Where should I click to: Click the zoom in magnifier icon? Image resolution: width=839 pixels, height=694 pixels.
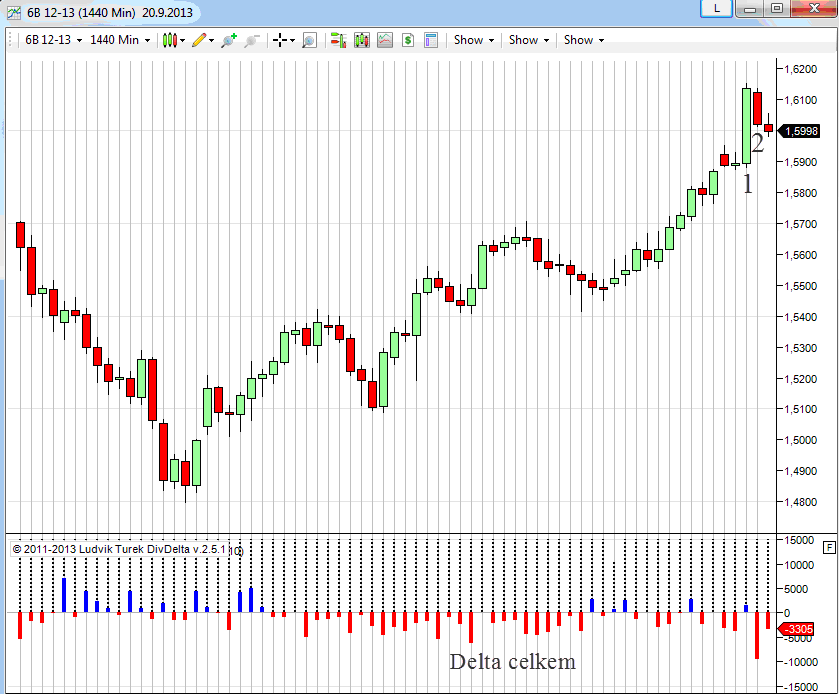pos(229,40)
